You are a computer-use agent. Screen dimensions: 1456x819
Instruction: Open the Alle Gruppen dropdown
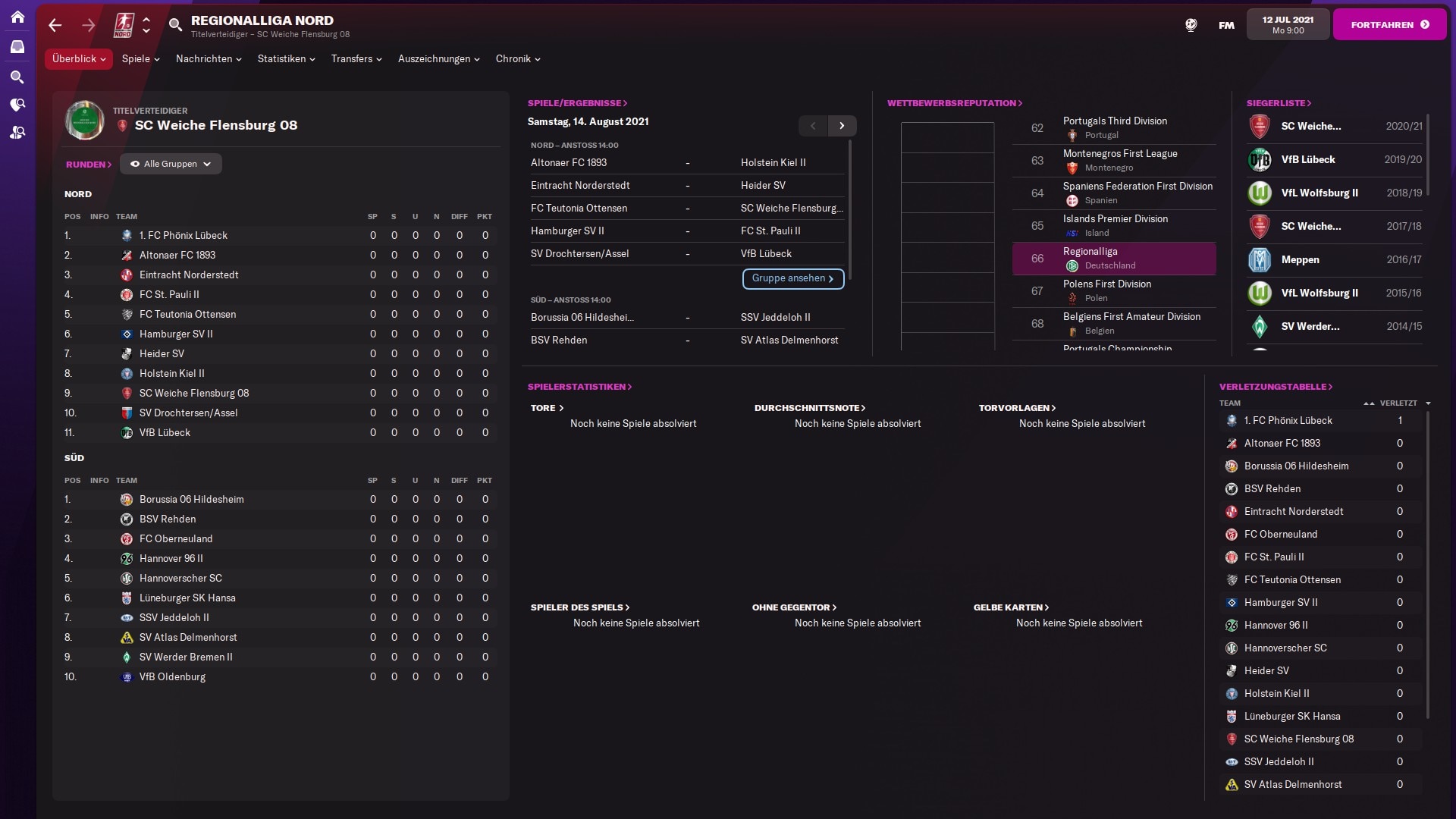pos(171,164)
